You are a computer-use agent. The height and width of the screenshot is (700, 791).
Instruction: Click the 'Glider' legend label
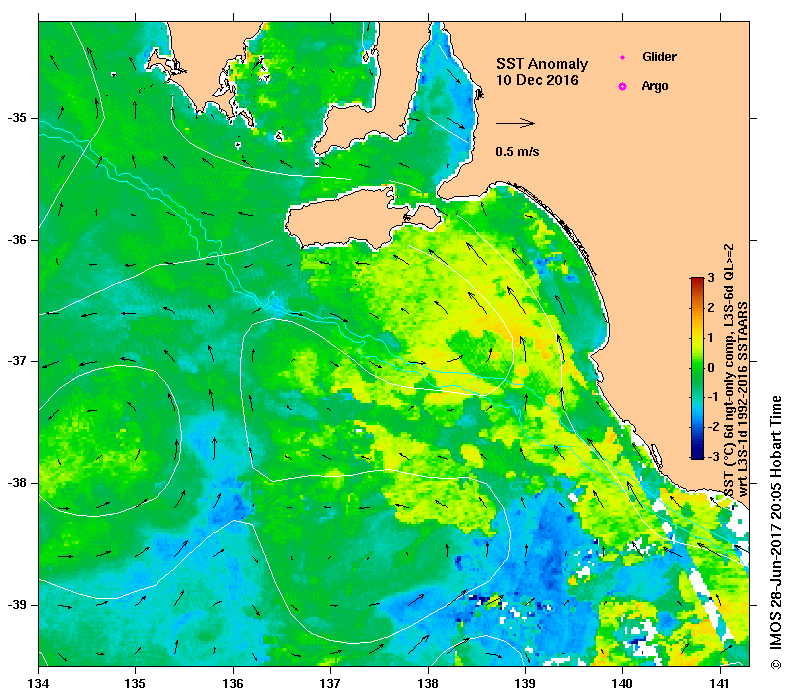659,56
